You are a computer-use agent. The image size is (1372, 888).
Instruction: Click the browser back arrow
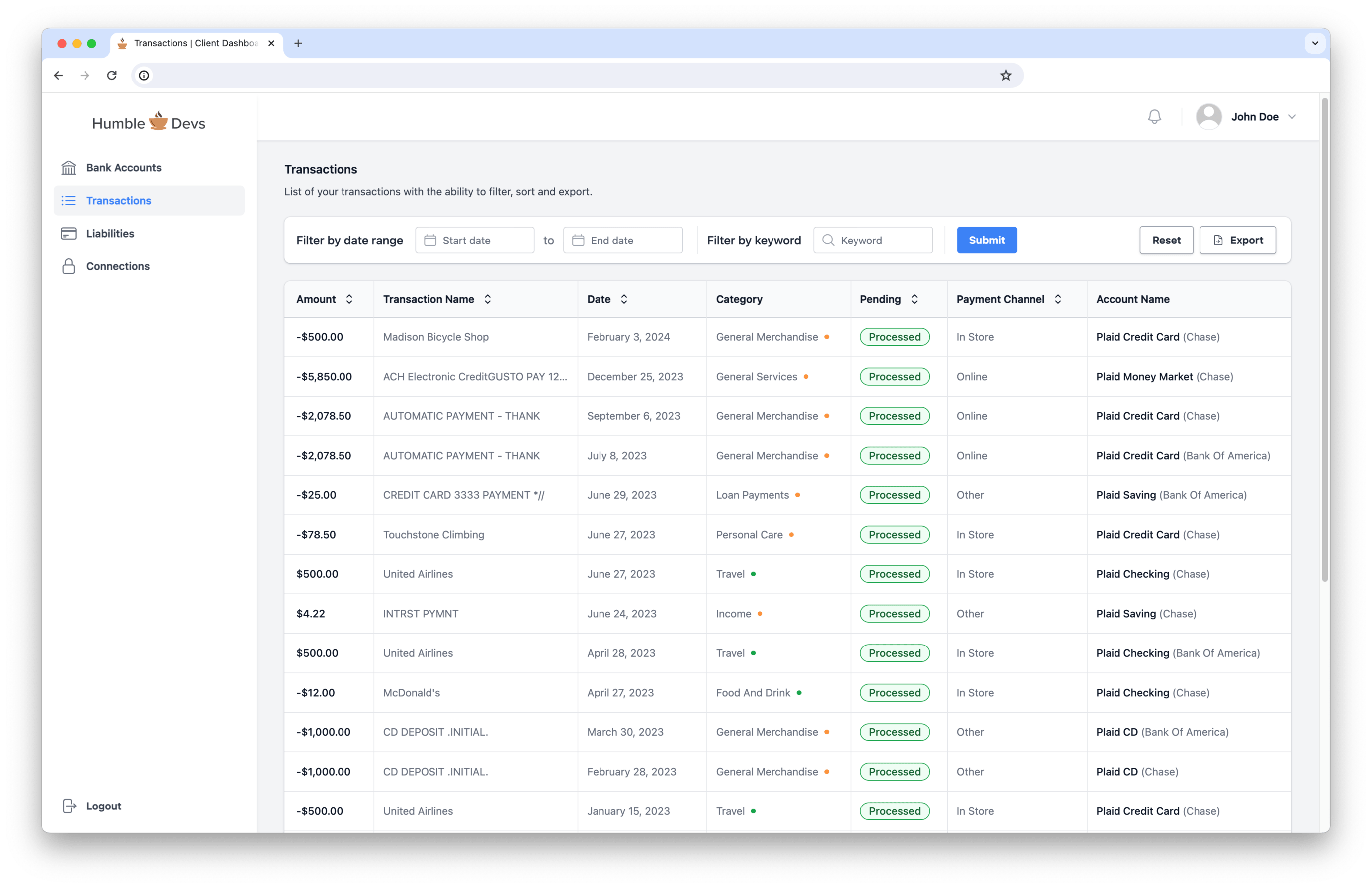pyautogui.click(x=58, y=75)
